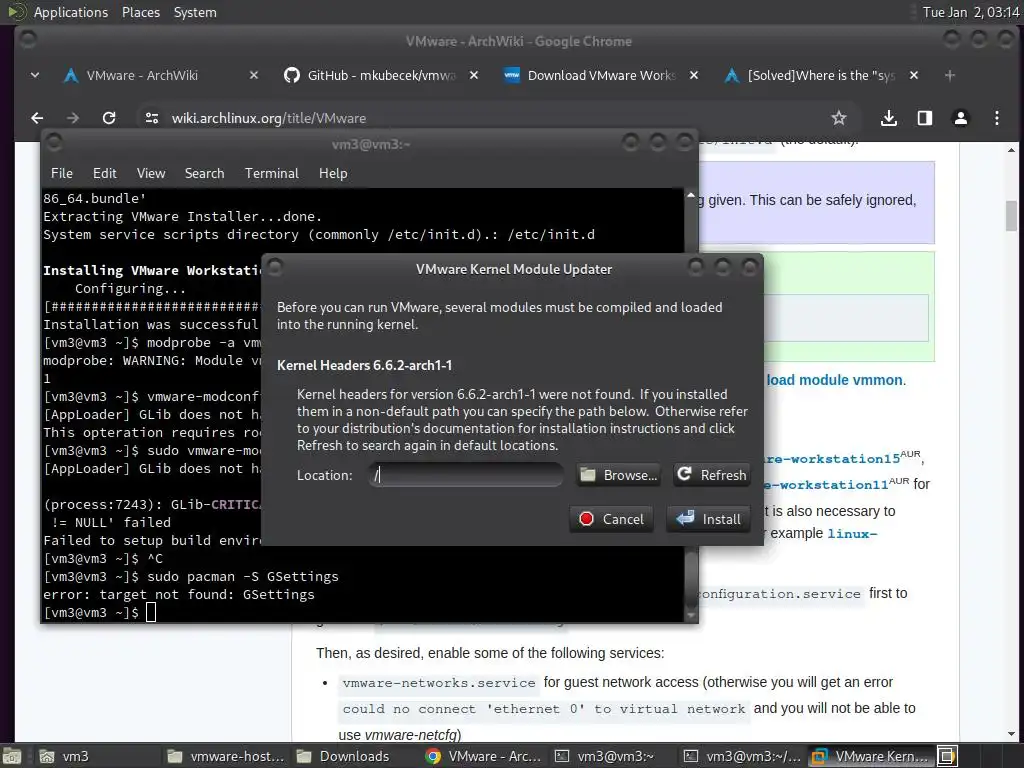Click the Chrome page scrollbar thumb
The height and width of the screenshot is (768, 1024).
[x=1011, y=216]
